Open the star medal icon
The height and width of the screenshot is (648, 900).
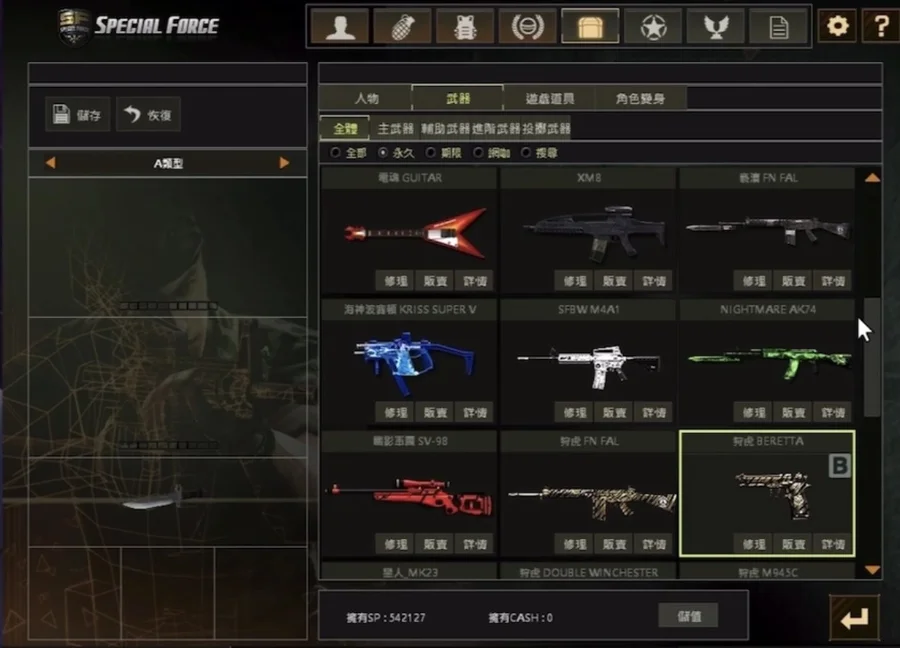tap(653, 26)
